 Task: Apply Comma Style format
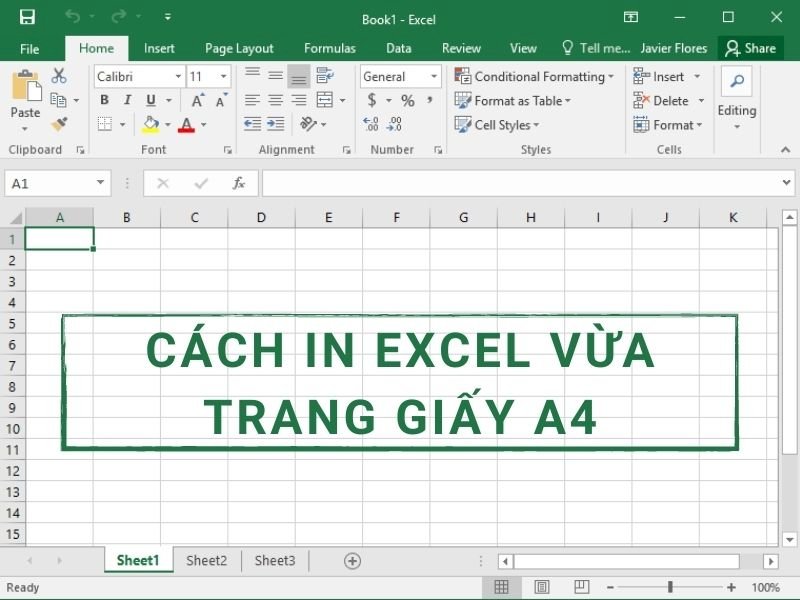(x=430, y=100)
